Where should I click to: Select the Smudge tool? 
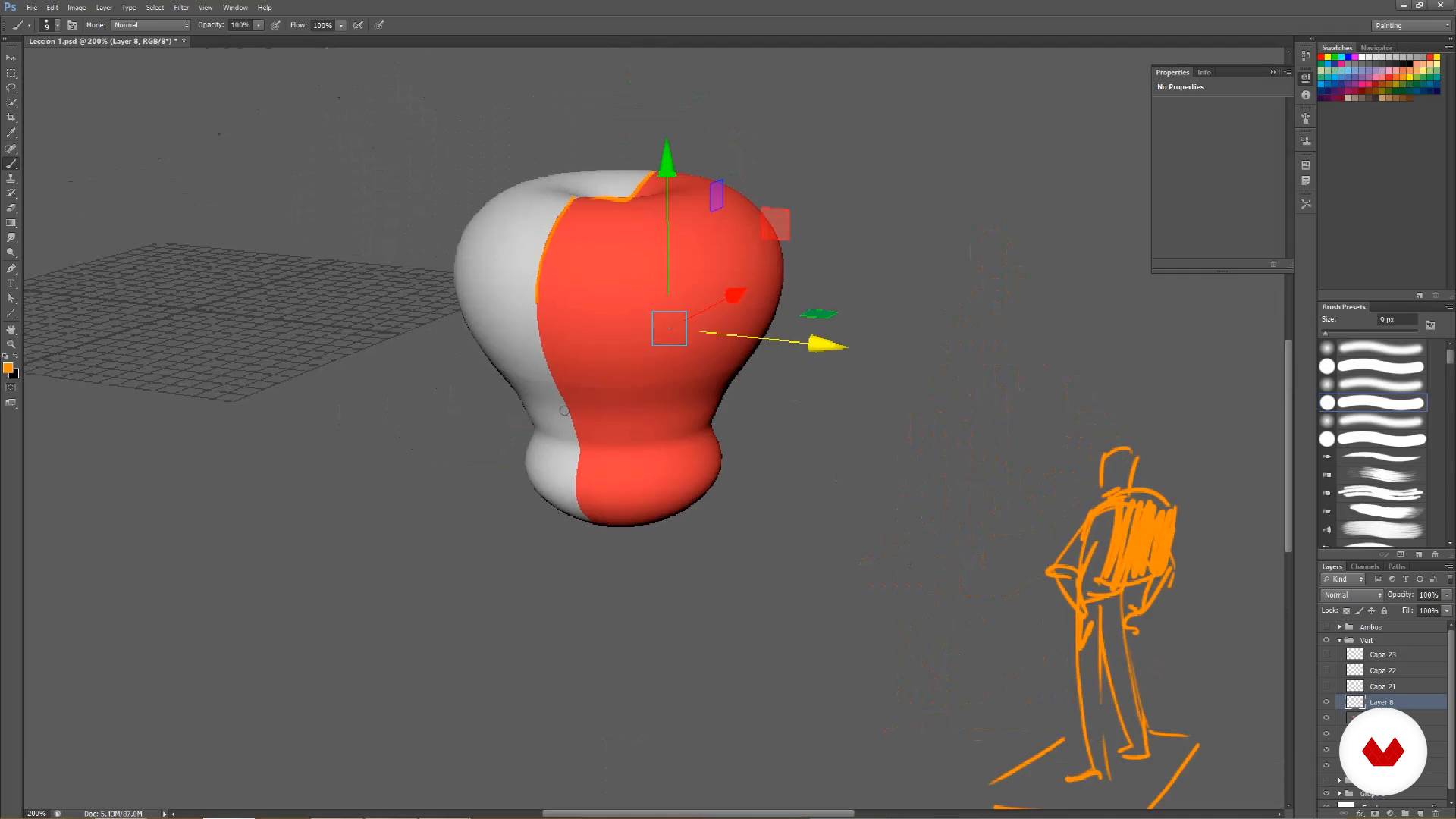[11, 239]
